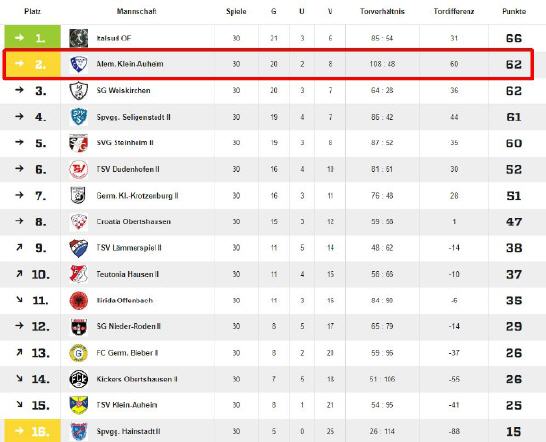
Task: Select the Croatia Obertshausen checkered logo
Action: (78, 222)
